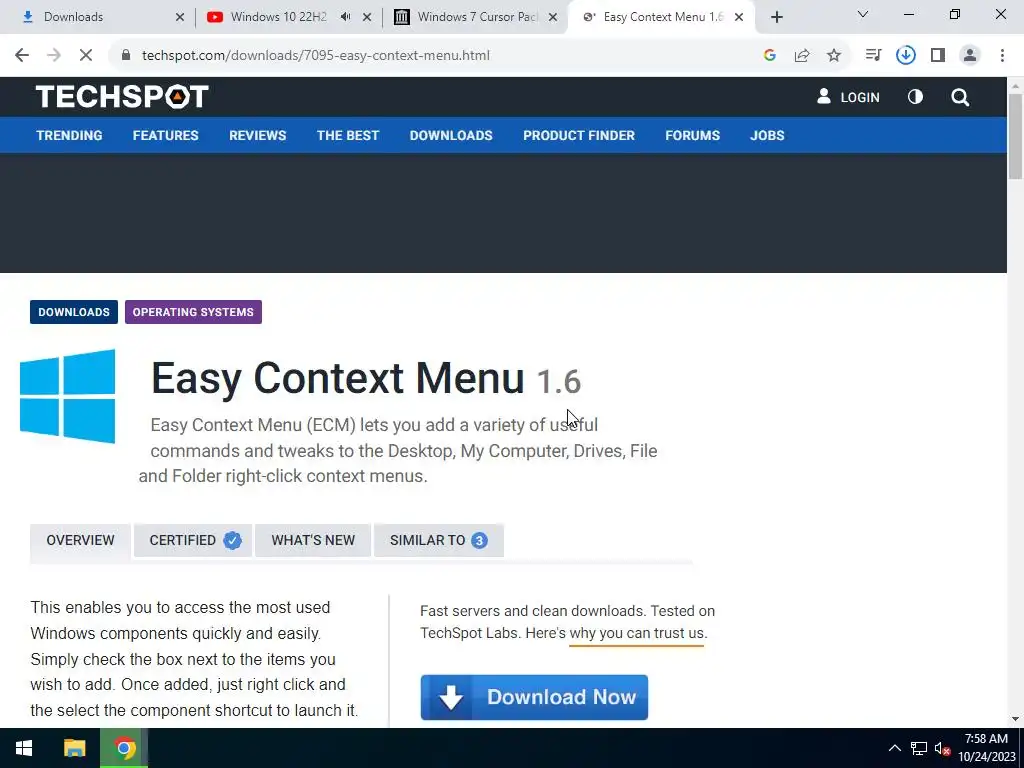Open the FEATURES nav menu

pos(165,135)
